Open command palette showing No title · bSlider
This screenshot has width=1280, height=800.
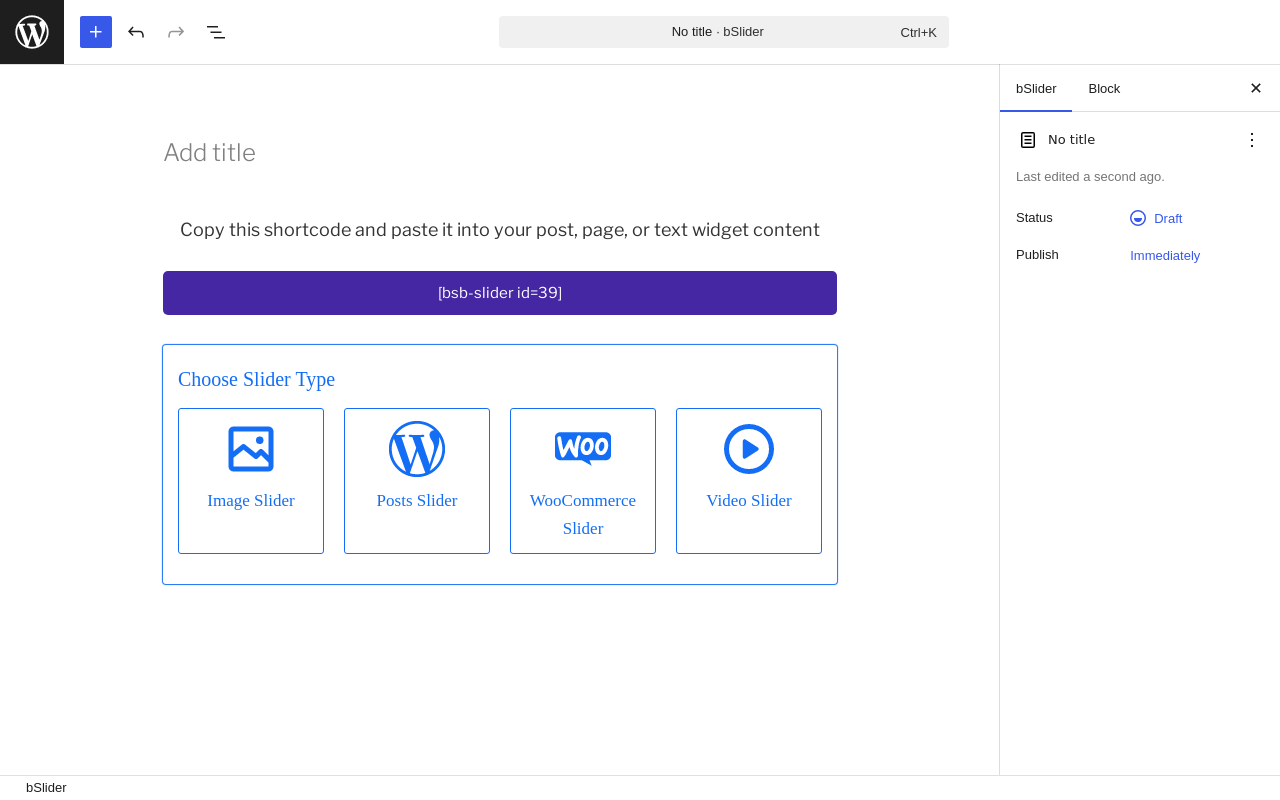coord(724,32)
